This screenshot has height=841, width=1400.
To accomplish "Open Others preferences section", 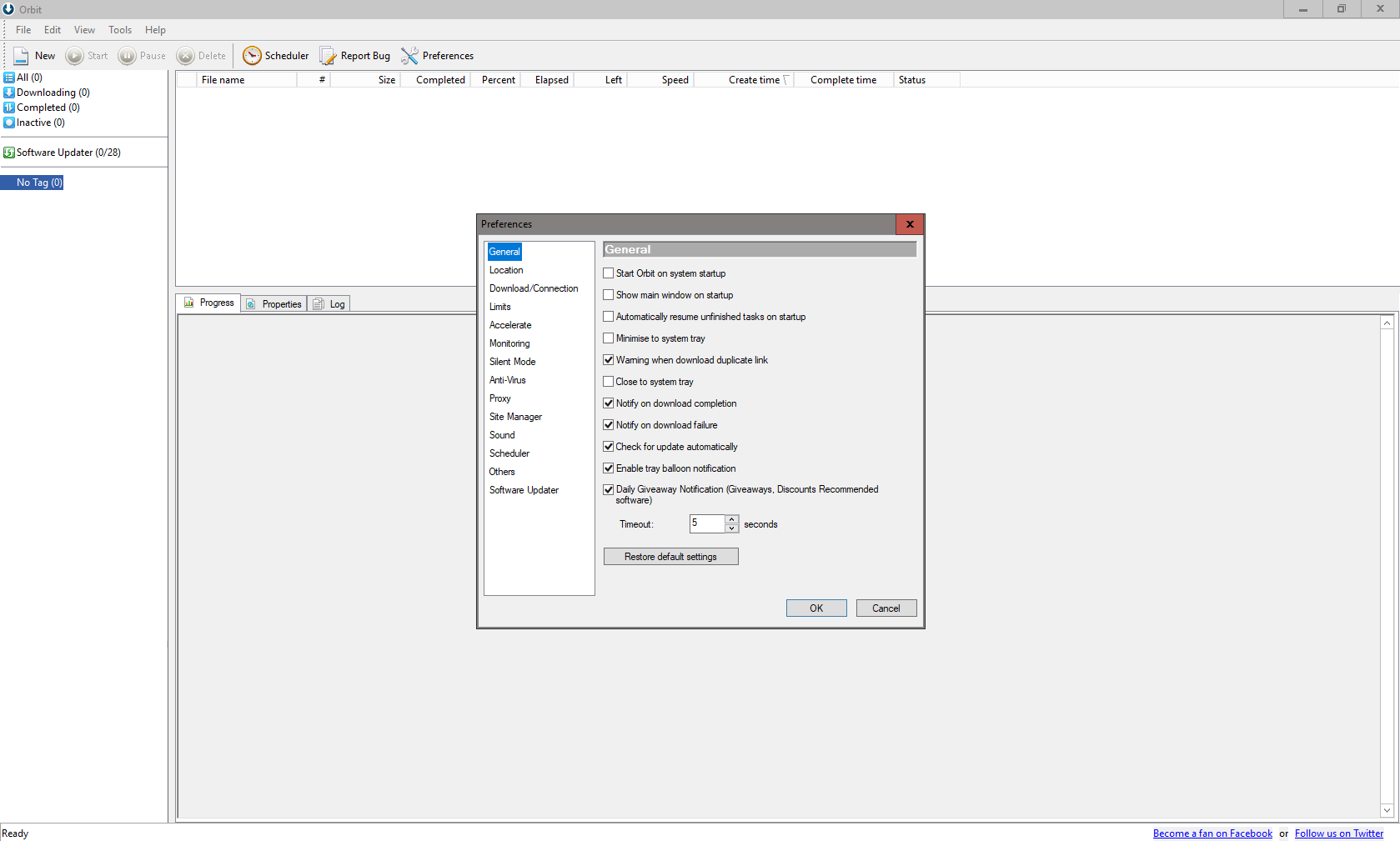I will [x=502, y=472].
